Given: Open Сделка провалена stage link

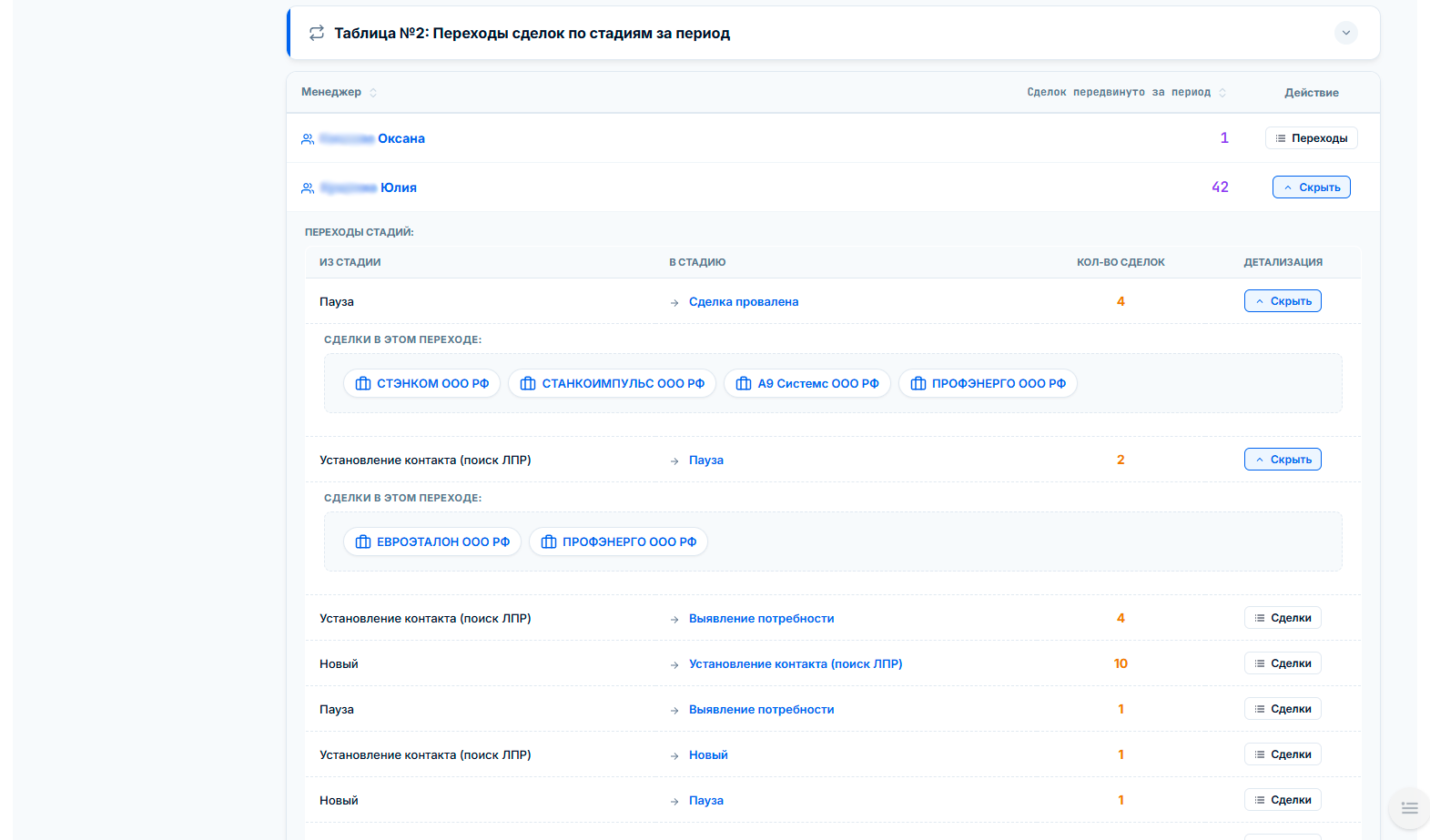Looking at the screenshot, I should (744, 302).
